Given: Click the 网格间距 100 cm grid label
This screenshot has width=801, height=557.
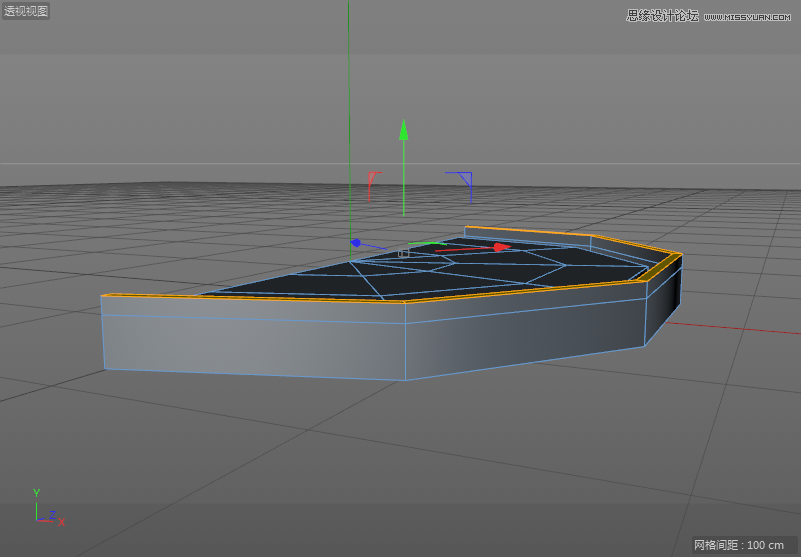Looking at the screenshot, I should coord(738,545).
